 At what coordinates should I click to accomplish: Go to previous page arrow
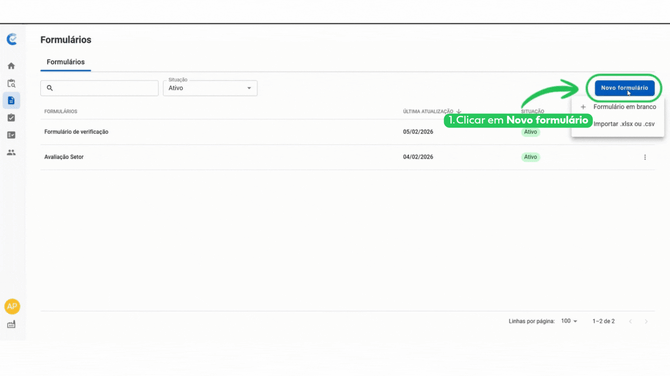point(630,321)
